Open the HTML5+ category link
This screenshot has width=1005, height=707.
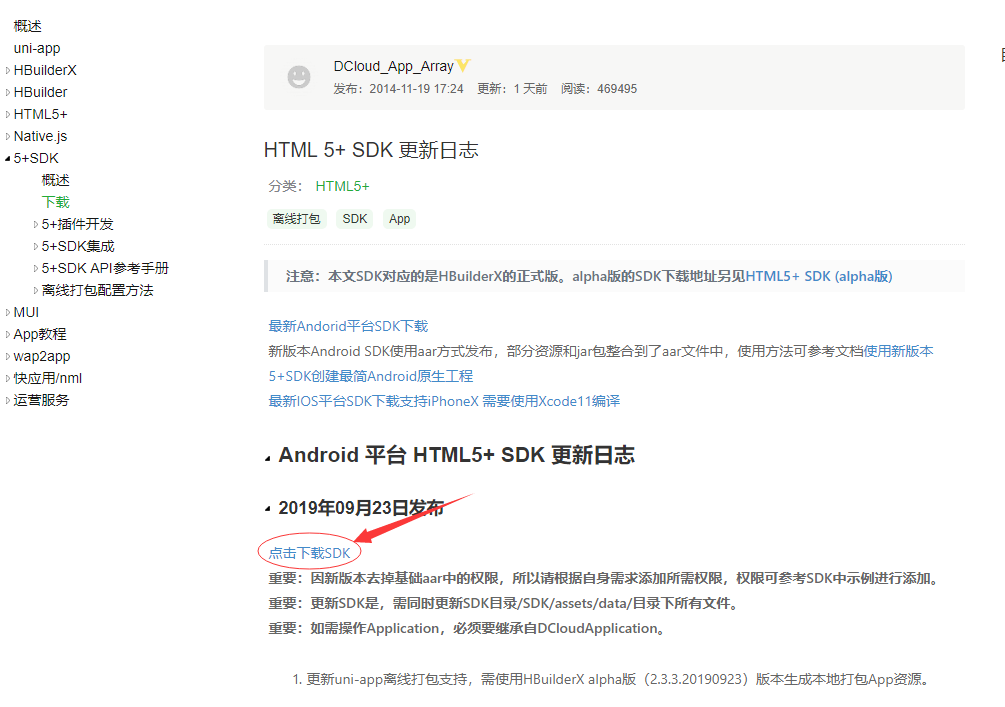click(342, 187)
